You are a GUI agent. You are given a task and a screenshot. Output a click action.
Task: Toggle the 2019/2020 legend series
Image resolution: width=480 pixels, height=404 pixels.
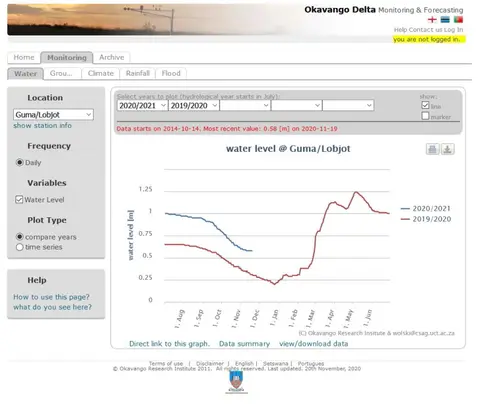pos(426,219)
